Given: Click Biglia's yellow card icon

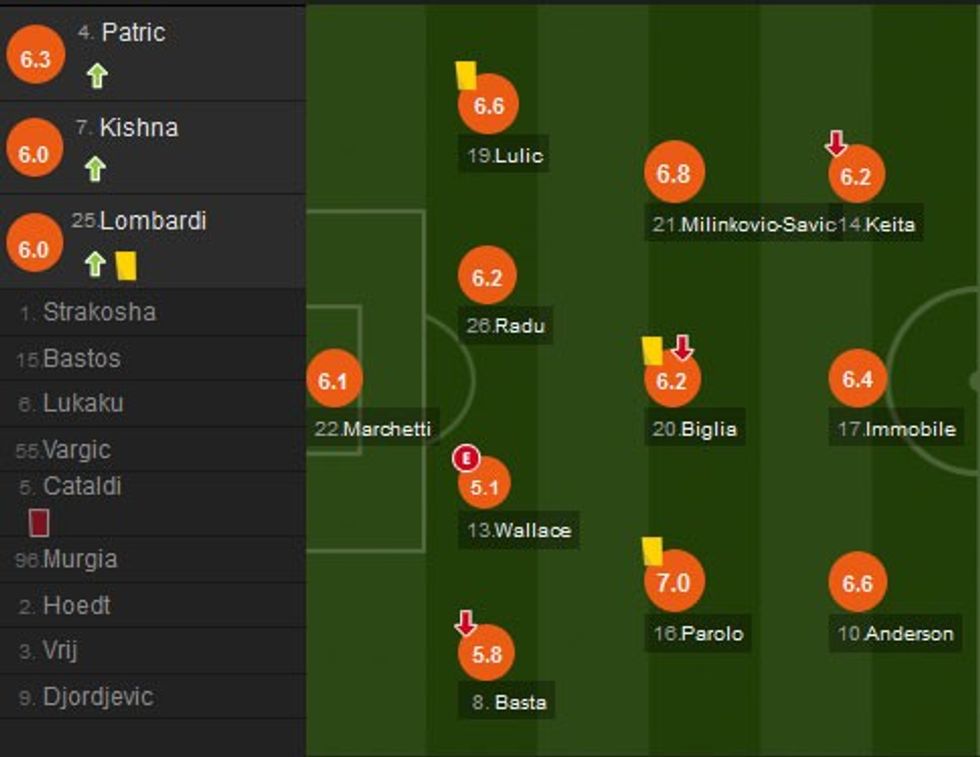Looking at the screenshot, I should (x=652, y=349).
